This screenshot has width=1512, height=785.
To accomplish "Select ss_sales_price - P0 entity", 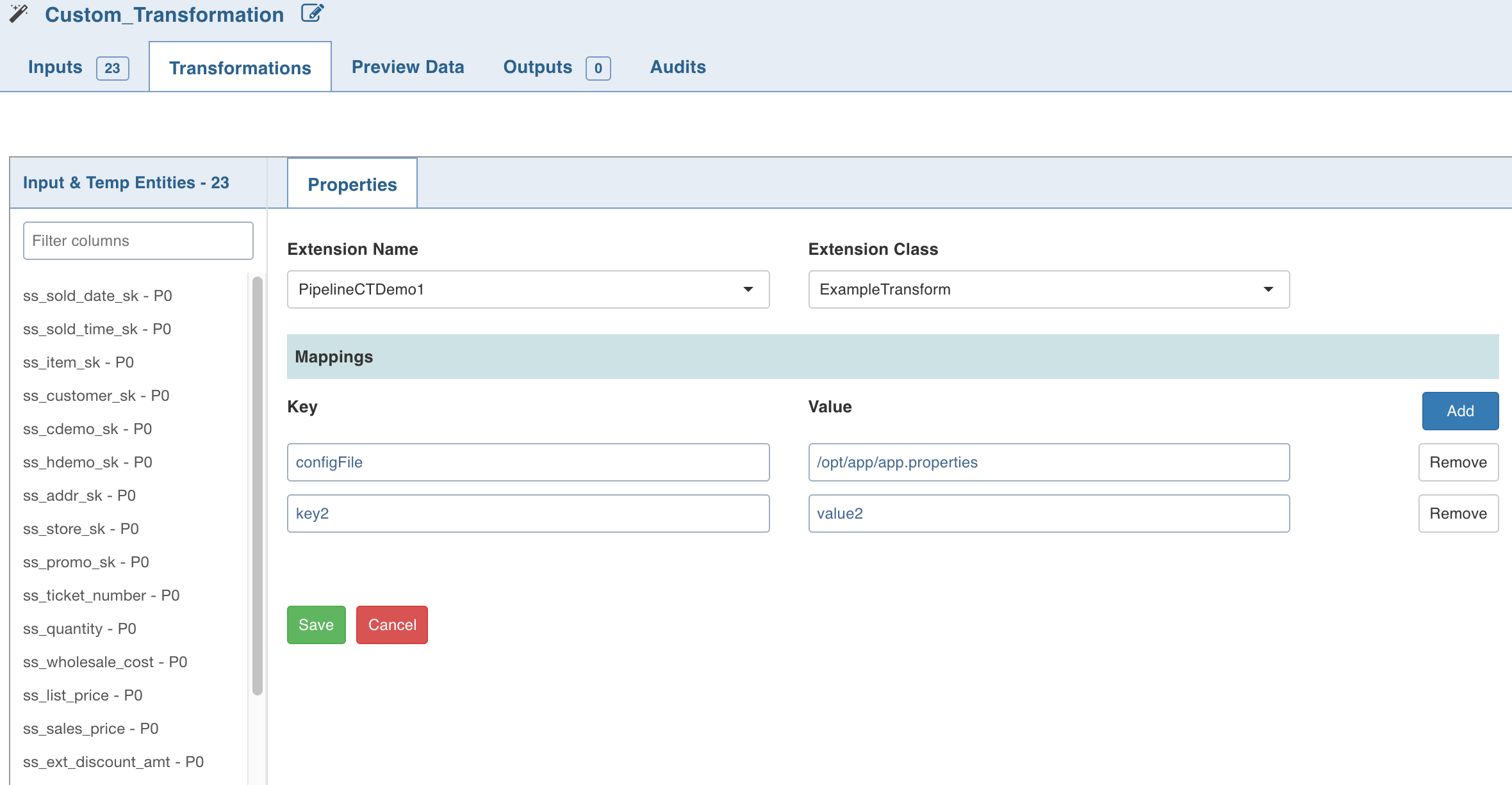I will 90,729.
